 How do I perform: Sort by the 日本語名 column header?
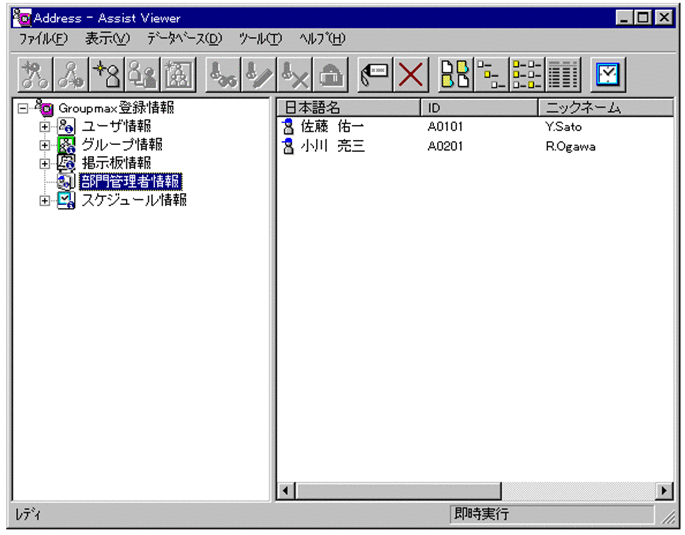click(348, 107)
